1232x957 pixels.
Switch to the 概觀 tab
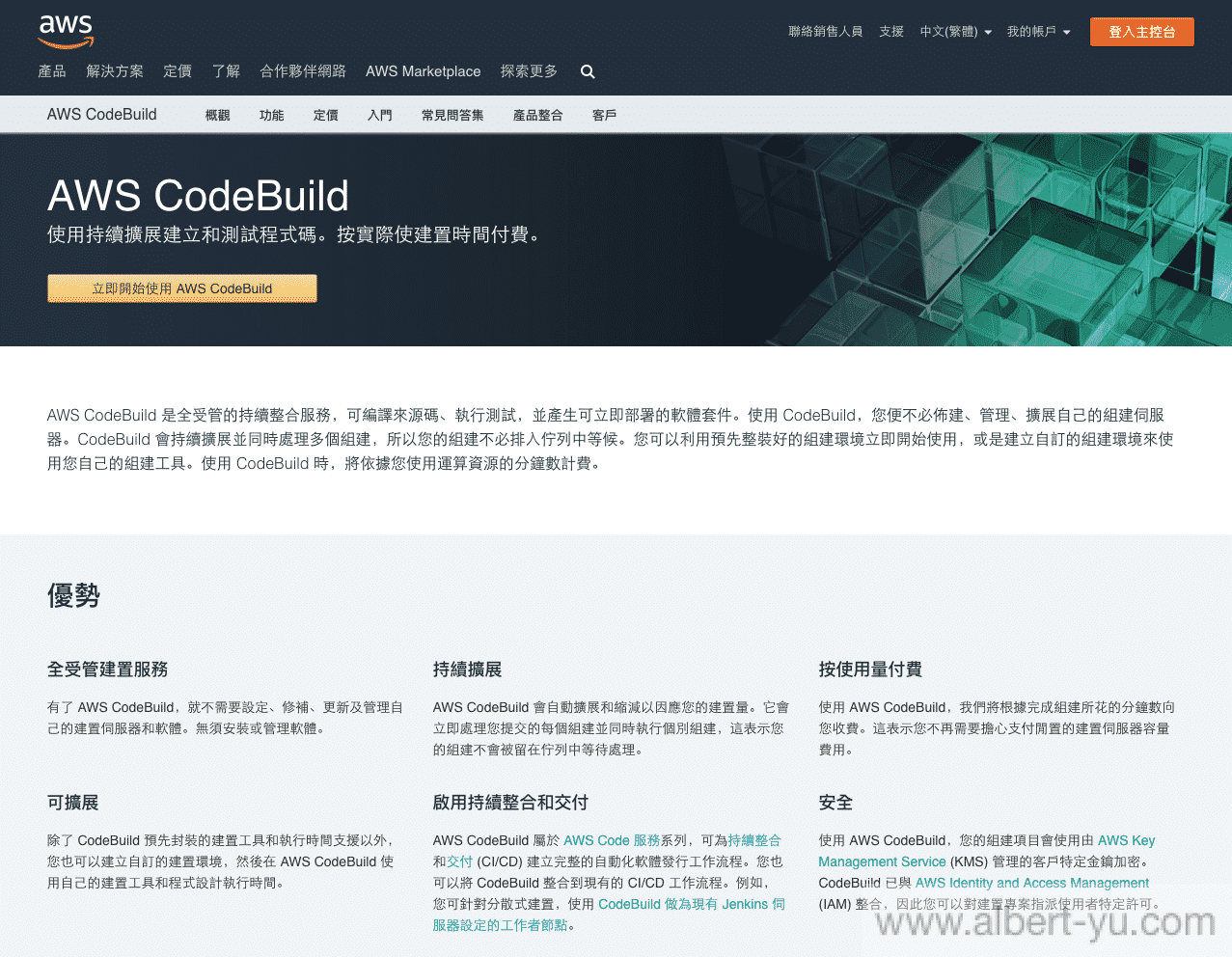click(x=218, y=115)
